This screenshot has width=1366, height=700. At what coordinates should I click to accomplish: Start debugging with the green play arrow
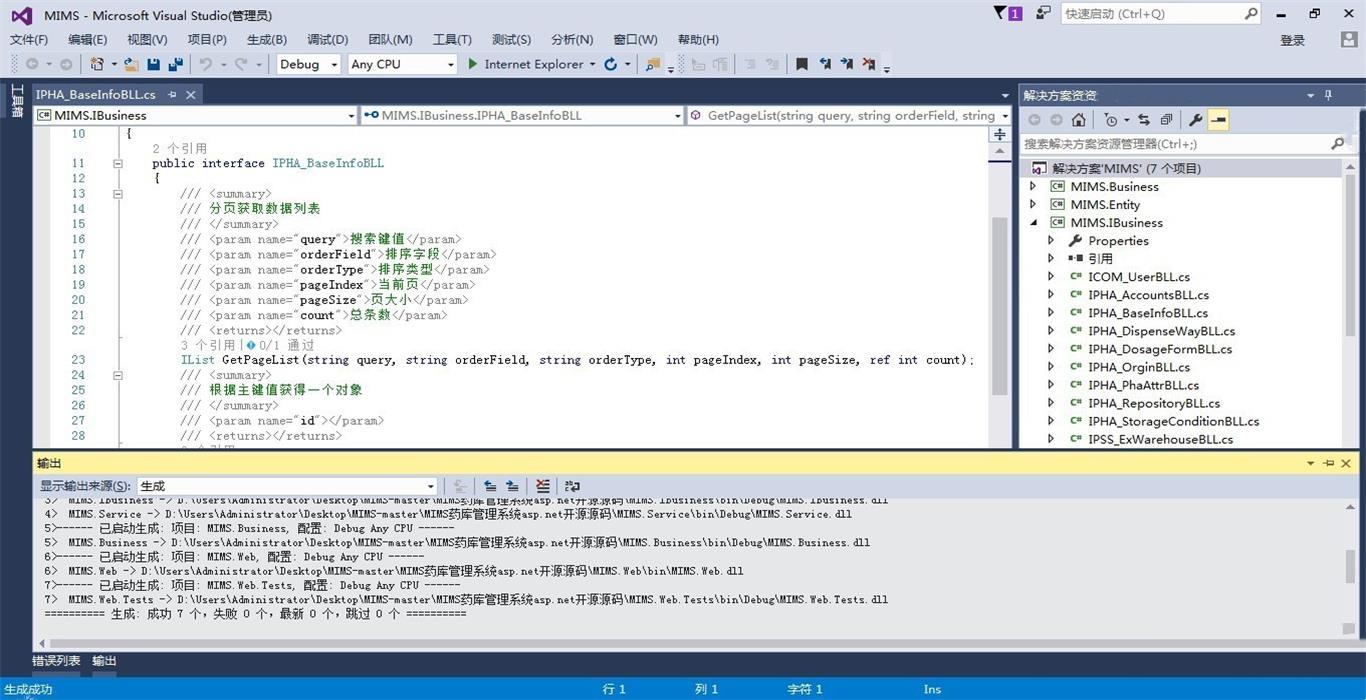click(x=473, y=64)
